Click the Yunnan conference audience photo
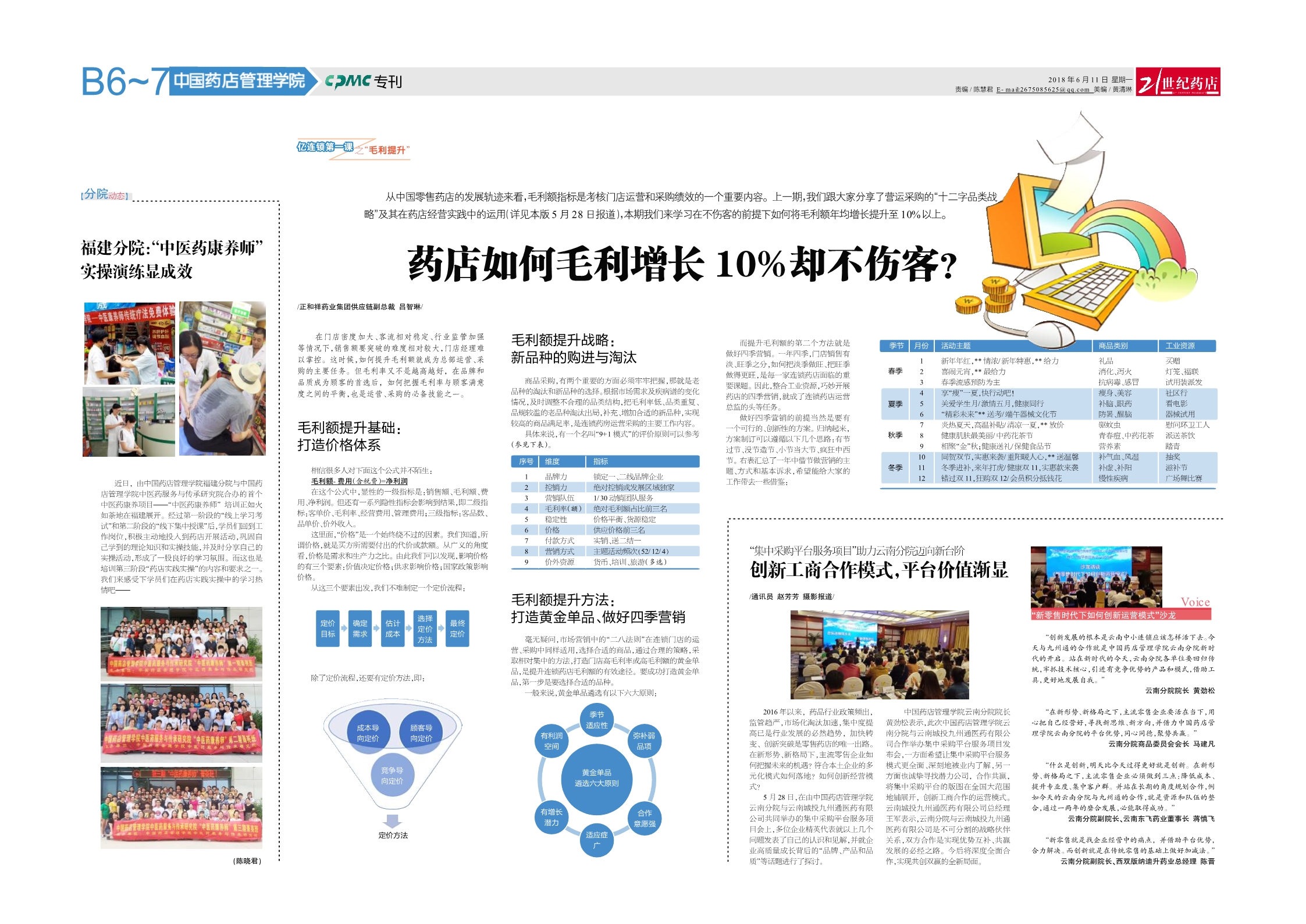1306x924 pixels. coord(880,655)
